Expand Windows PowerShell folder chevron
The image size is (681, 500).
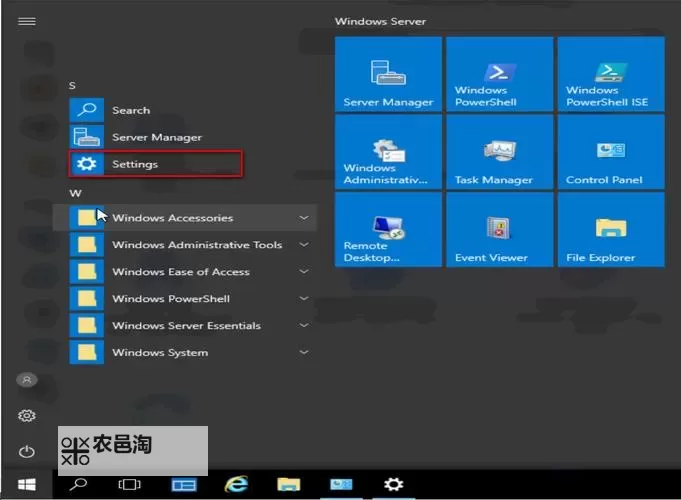pos(304,298)
